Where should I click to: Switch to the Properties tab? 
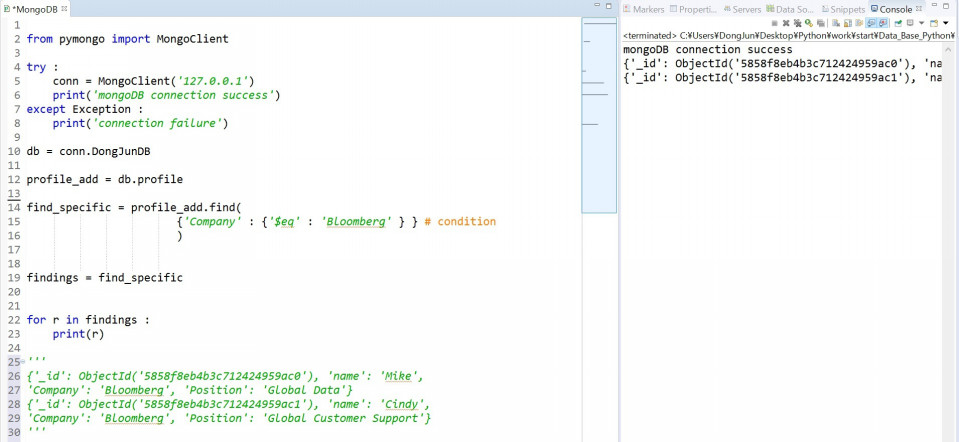693,9
